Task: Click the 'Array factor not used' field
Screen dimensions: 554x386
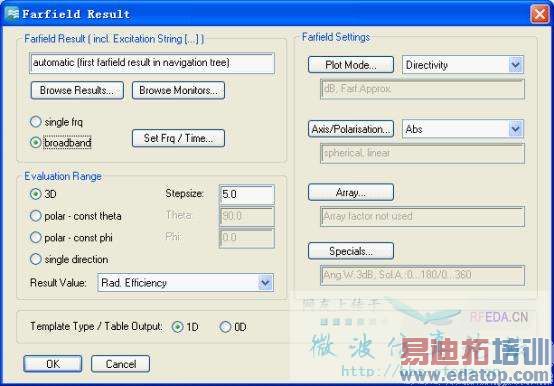Action: point(422,216)
